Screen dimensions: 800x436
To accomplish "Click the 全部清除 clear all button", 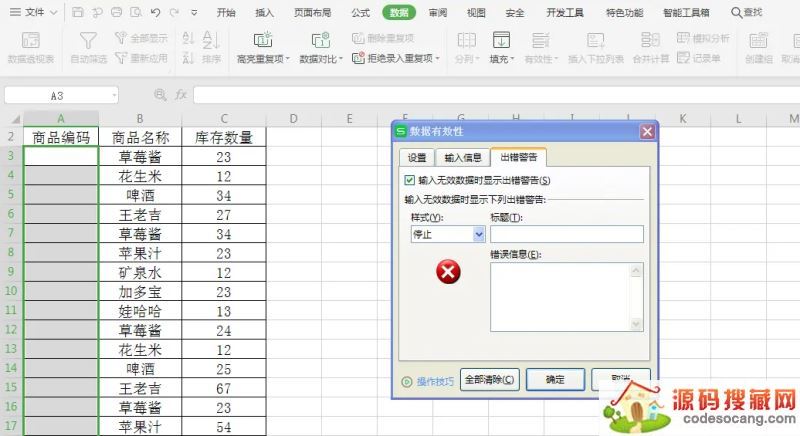I will tap(490, 380).
